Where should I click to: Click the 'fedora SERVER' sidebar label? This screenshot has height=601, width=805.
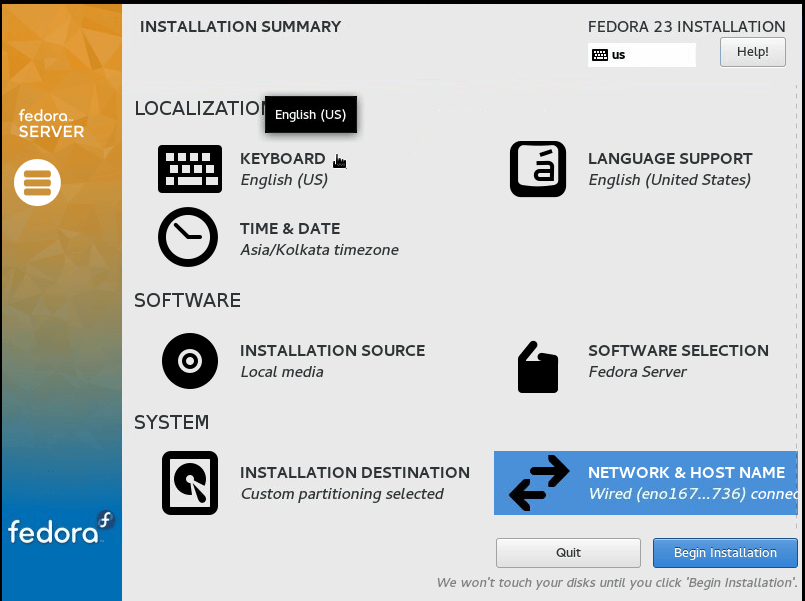[51, 124]
